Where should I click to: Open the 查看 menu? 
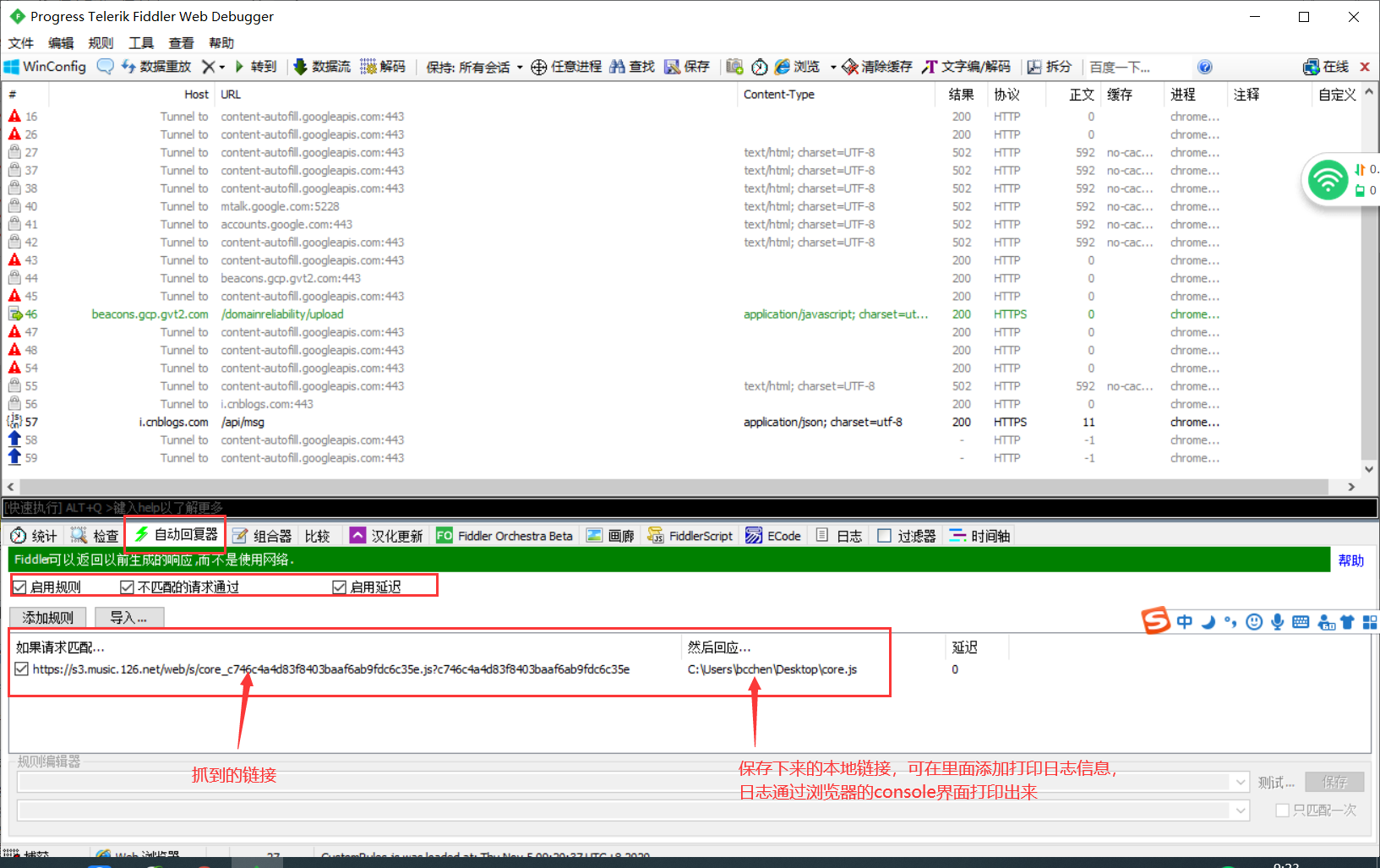point(181,43)
